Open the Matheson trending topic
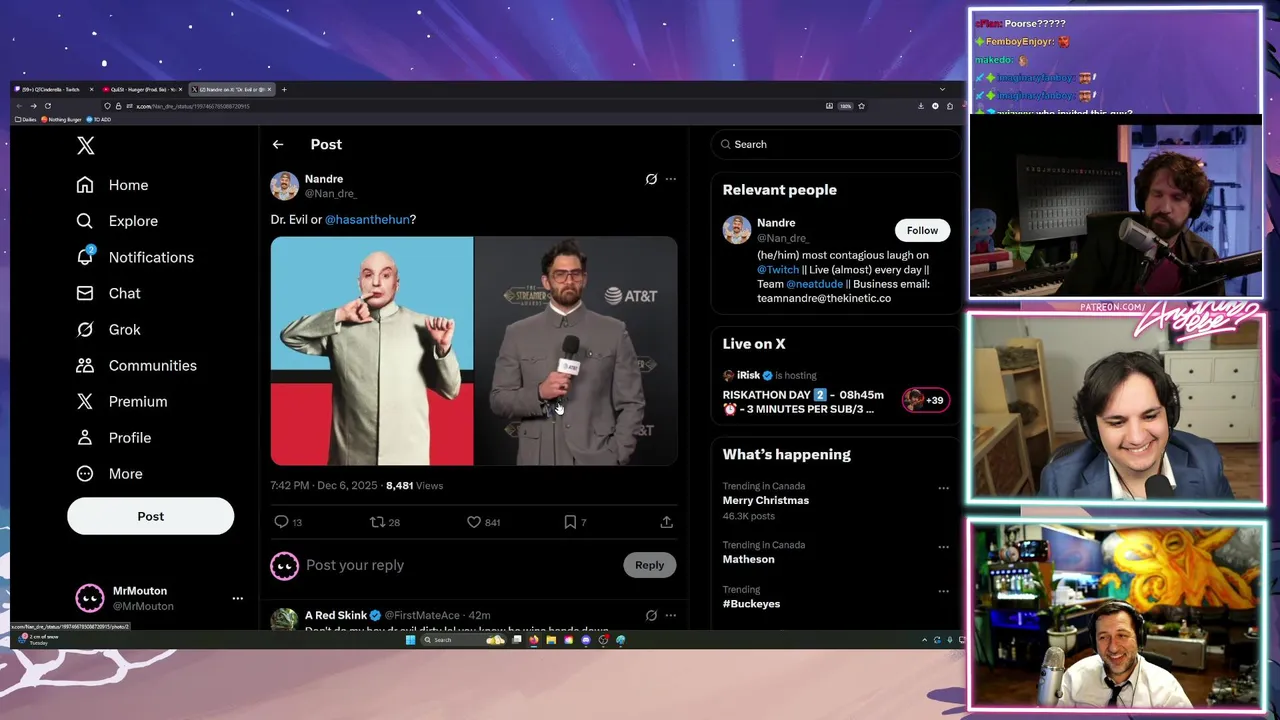Screen dimensions: 1280x720 (x=748, y=559)
